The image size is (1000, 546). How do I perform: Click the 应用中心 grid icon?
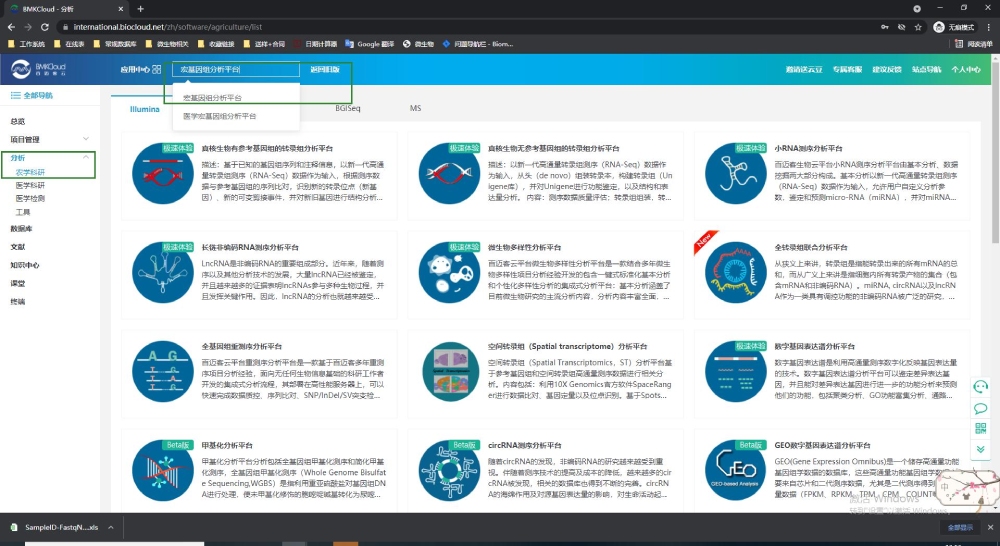pos(156,70)
